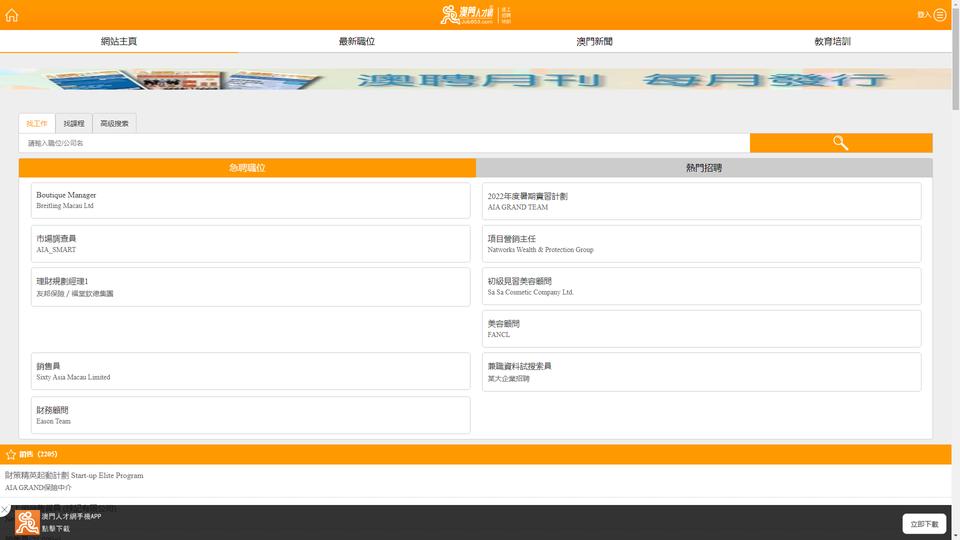Click 澳門人才網手機APP text
Viewport: 960px width, 540px height.
click(72, 516)
